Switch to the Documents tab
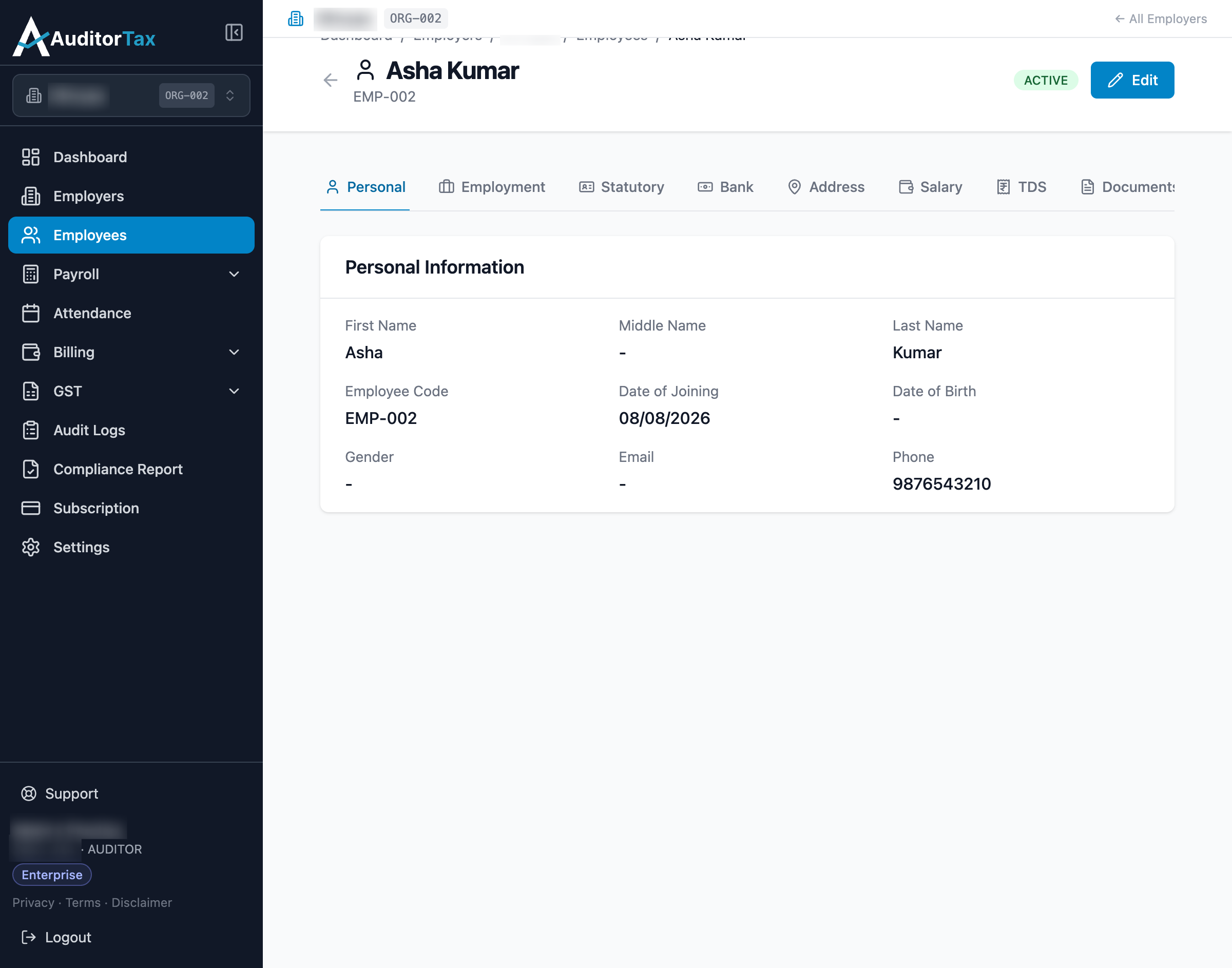The image size is (1232, 968). (1127, 187)
